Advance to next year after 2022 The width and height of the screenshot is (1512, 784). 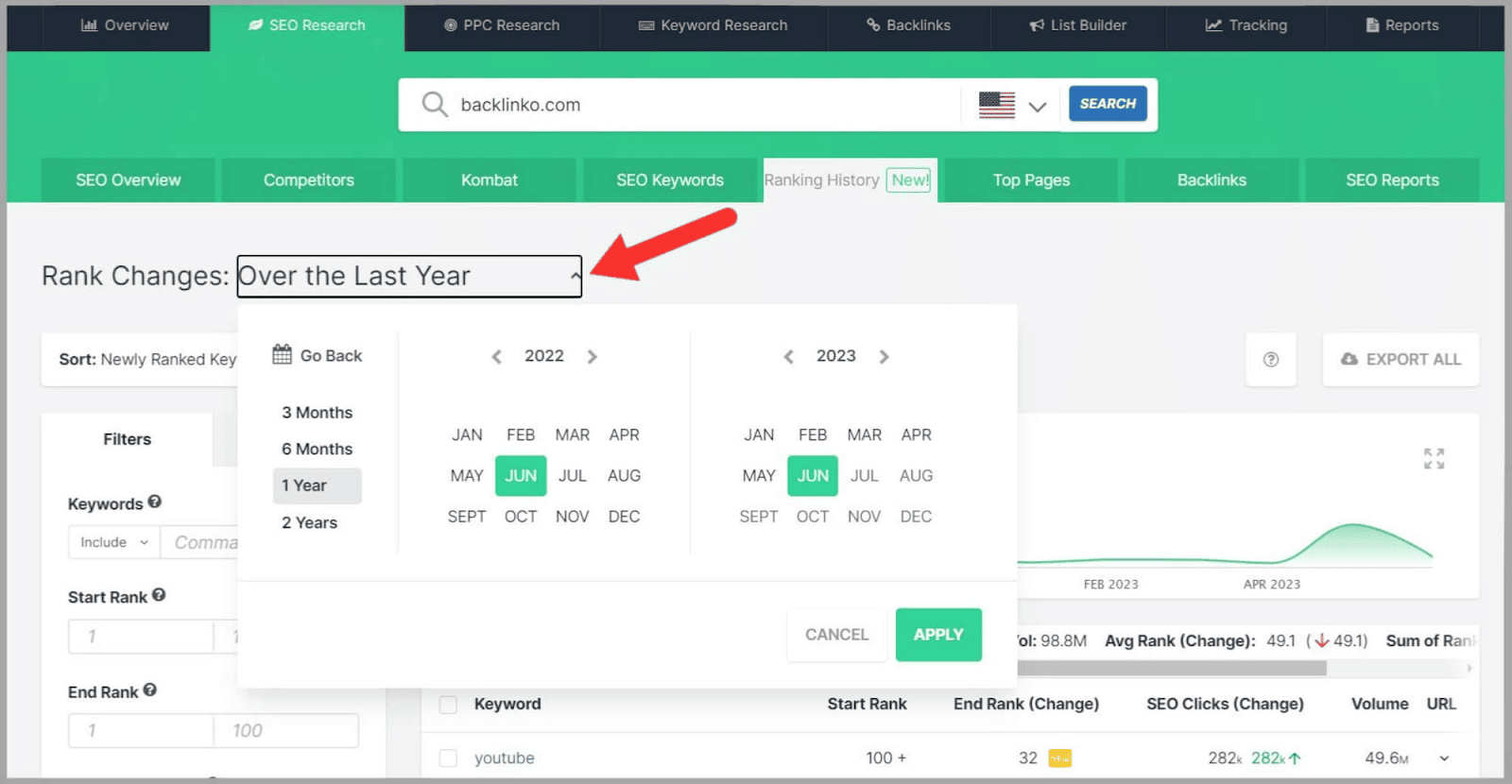click(593, 357)
